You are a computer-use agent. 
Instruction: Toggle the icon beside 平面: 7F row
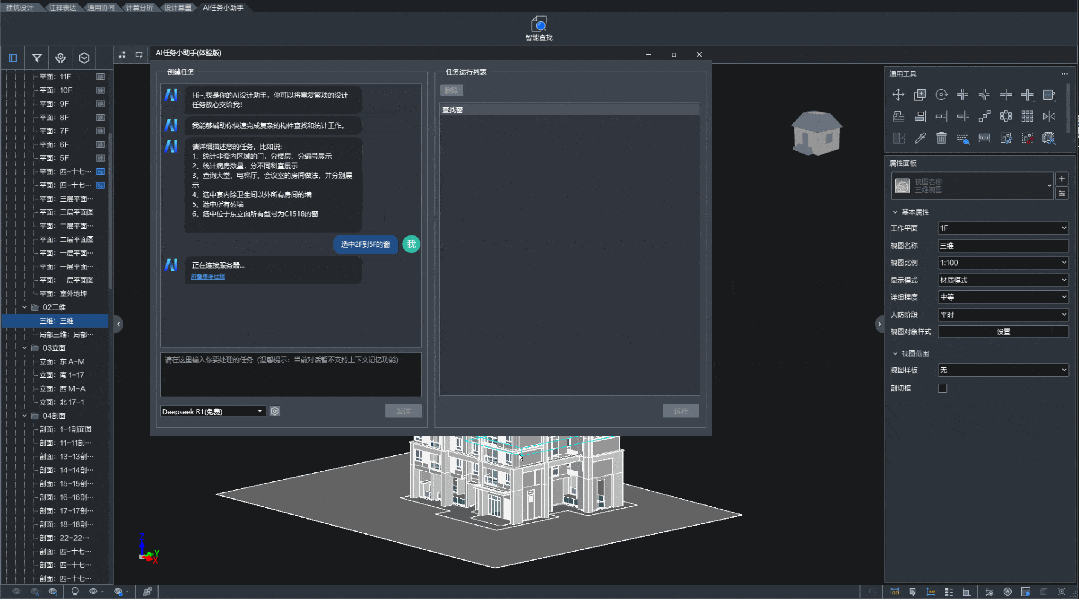100,131
